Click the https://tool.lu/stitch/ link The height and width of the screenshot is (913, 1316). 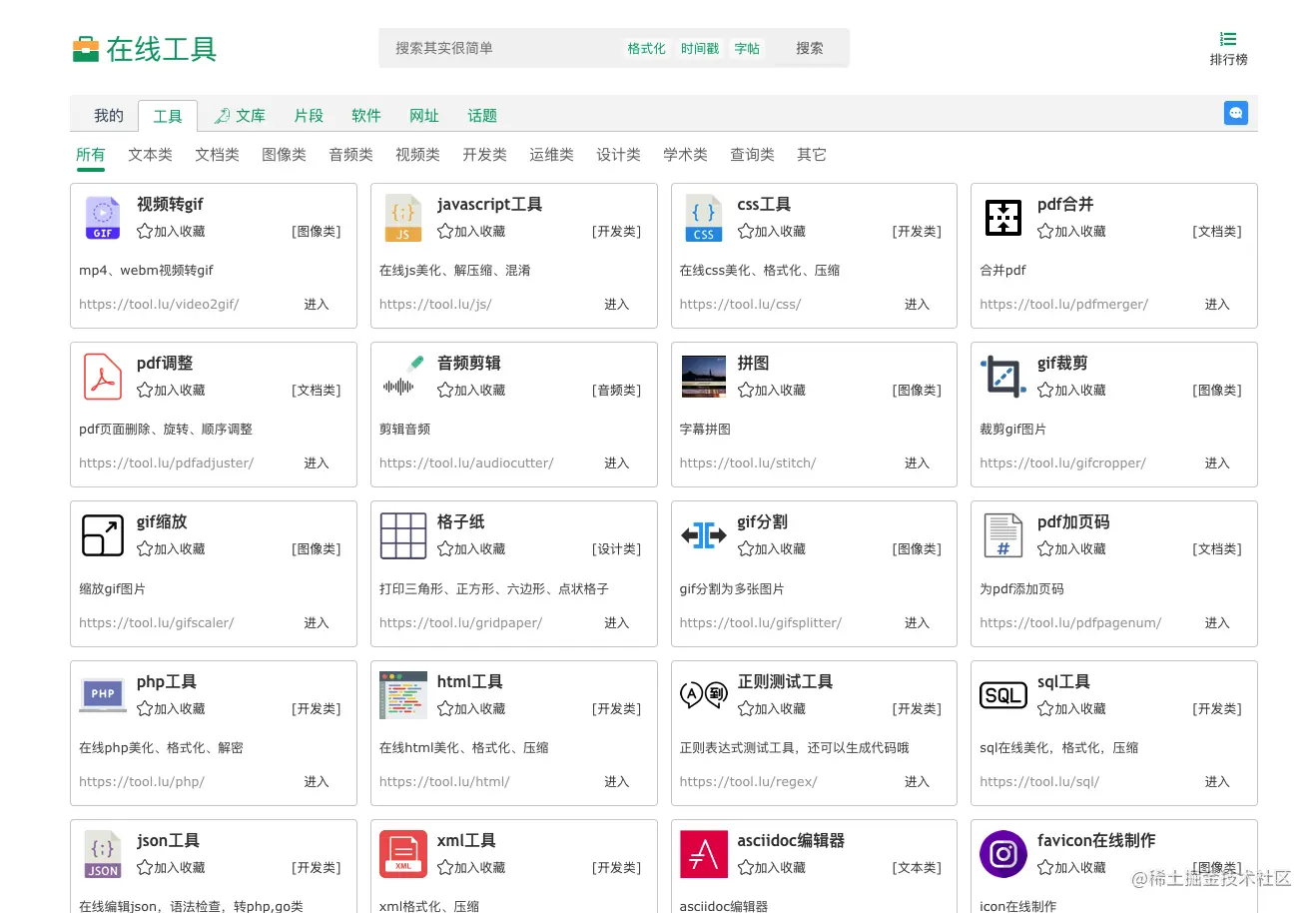[748, 463]
